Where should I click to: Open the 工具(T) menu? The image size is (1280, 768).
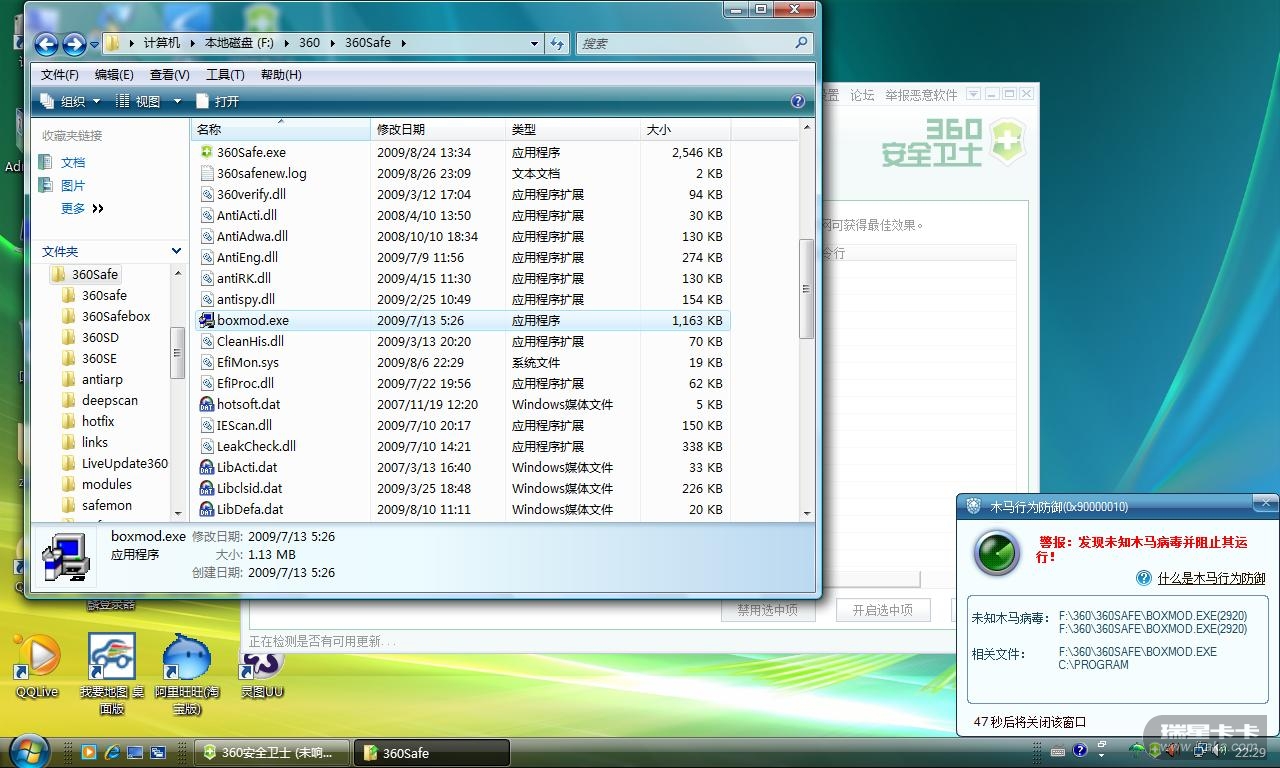pos(225,74)
